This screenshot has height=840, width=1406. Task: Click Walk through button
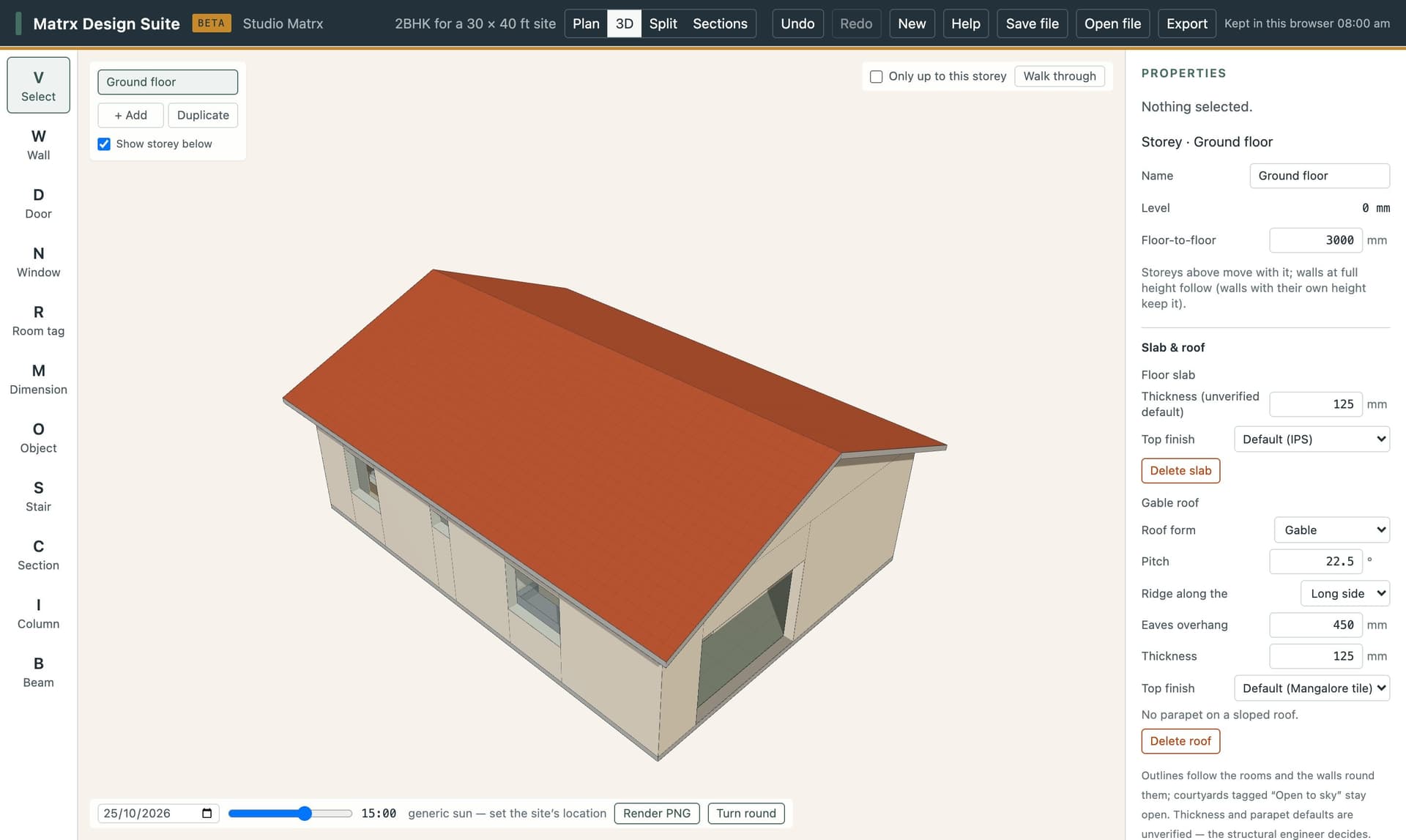coord(1059,76)
